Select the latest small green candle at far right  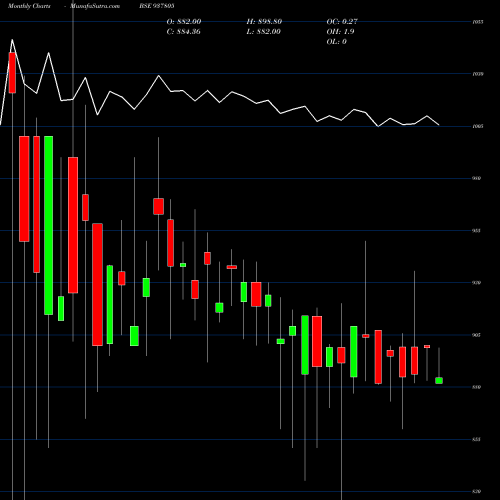439,381
